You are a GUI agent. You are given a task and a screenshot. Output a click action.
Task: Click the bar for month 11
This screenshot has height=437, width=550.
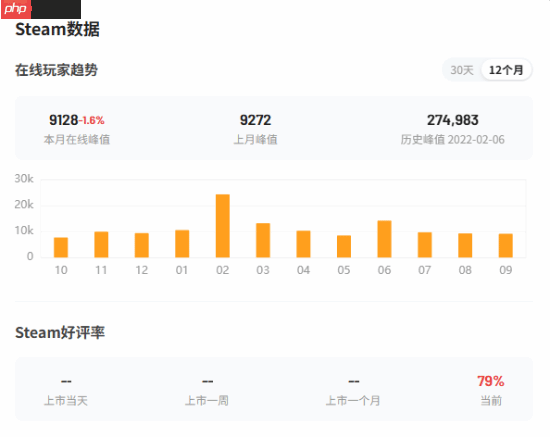[x=101, y=244]
